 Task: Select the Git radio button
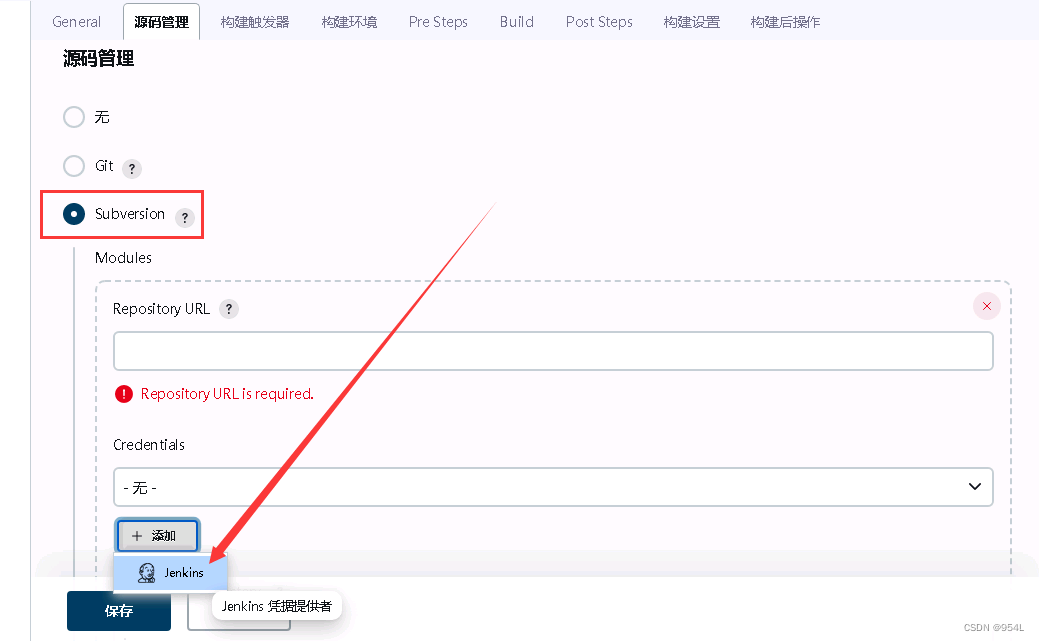(x=74, y=166)
